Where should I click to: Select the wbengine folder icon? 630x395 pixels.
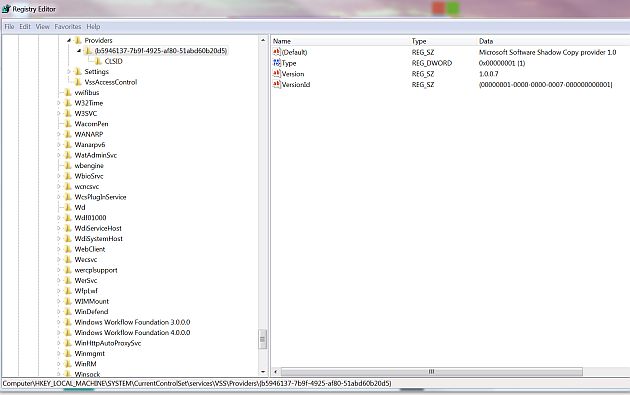click(x=68, y=166)
